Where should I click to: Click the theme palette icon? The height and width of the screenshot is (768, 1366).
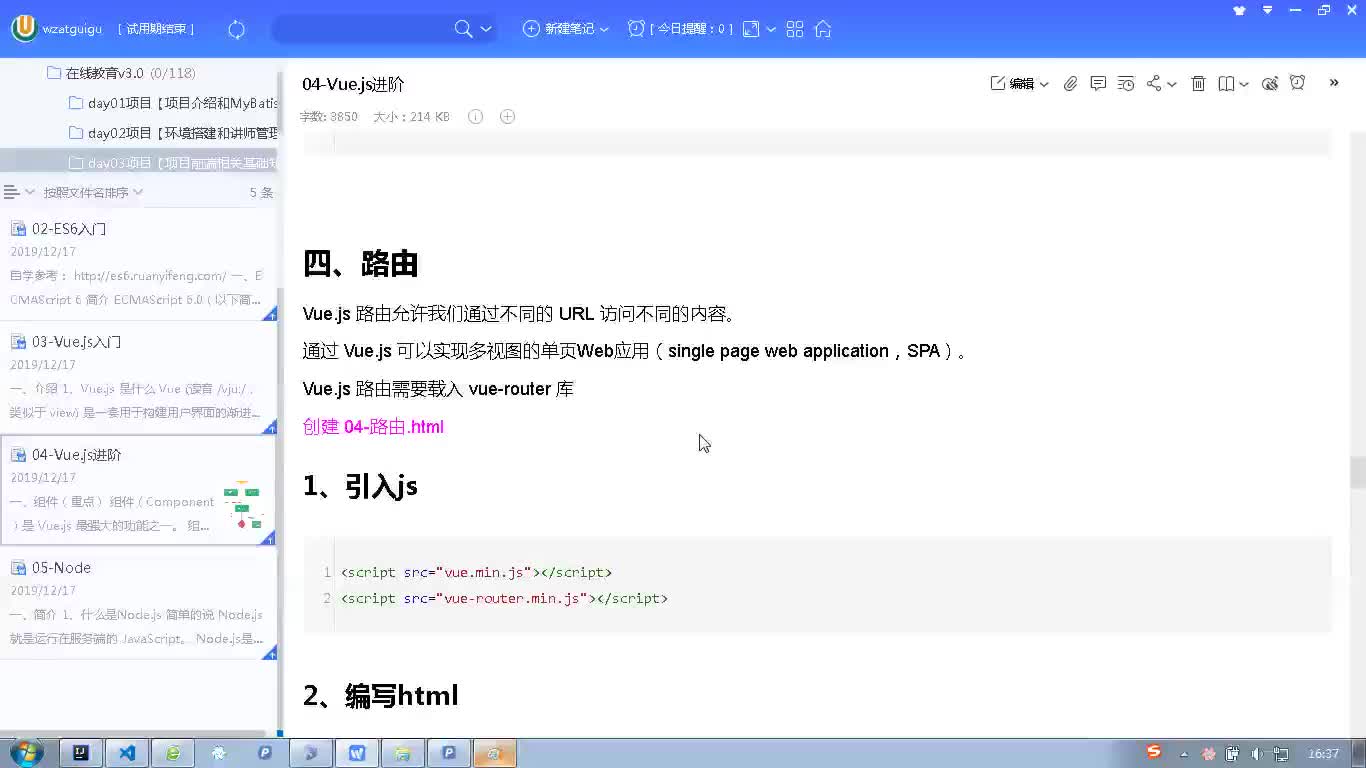point(1270,84)
